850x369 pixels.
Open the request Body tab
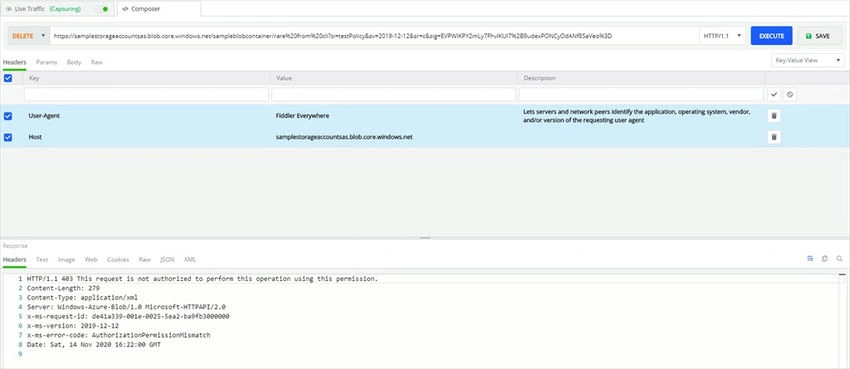(74, 62)
